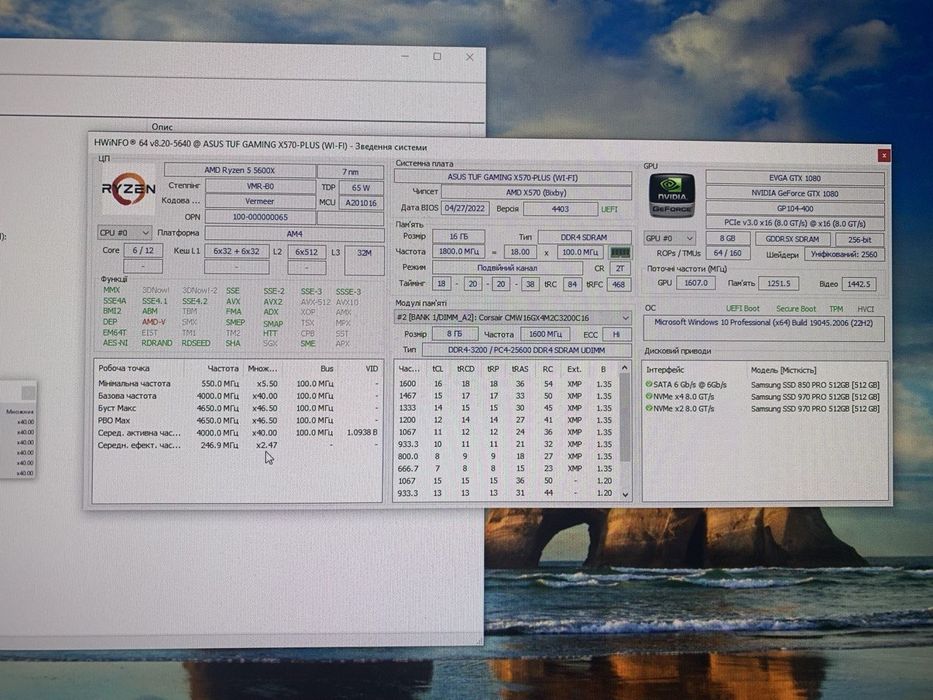Image resolution: width=933 pixels, height=700 pixels.
Task: Click the AM4 platform field
Action: click(x=294, y=234)
